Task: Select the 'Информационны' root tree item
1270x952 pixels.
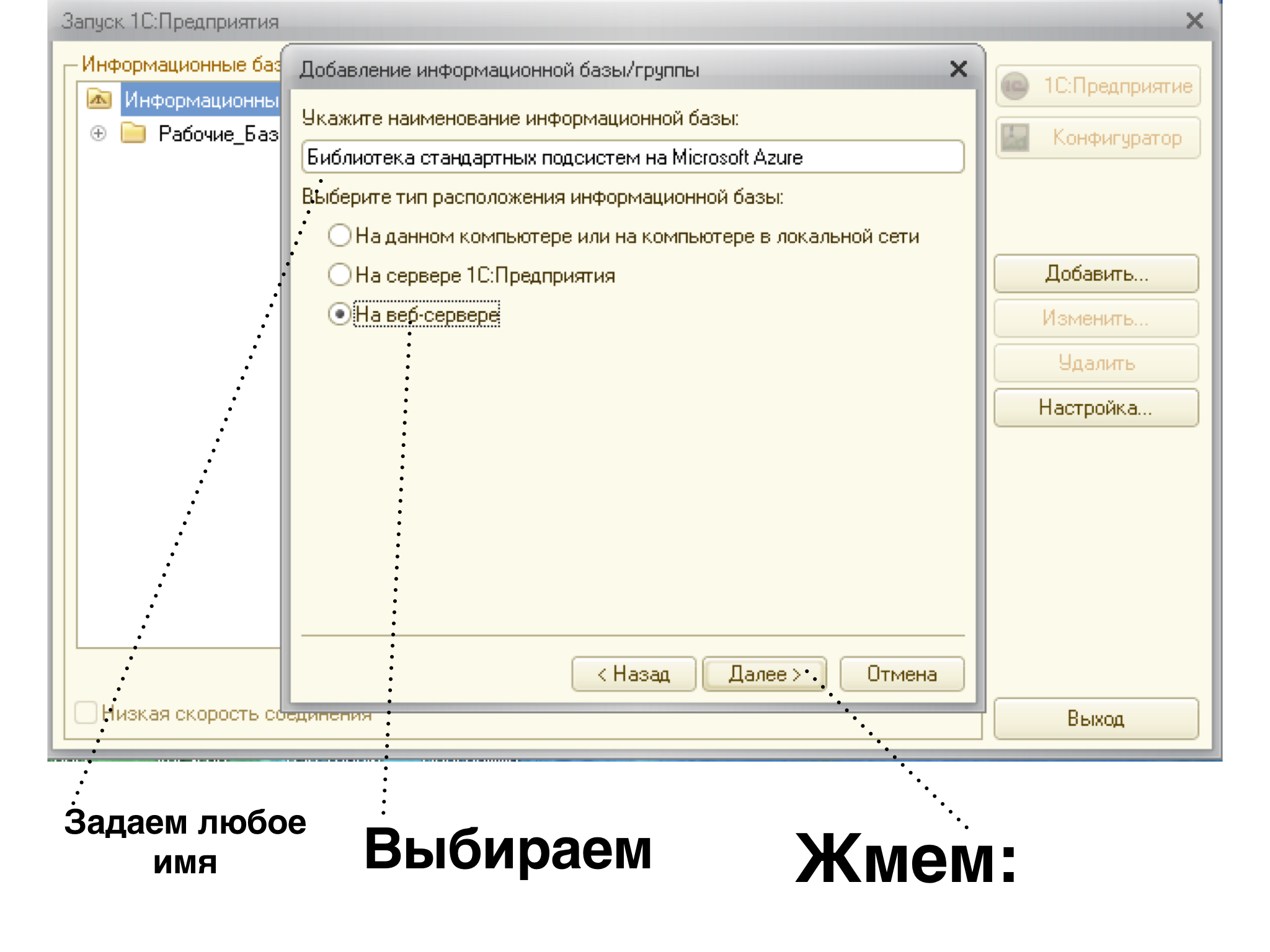Action: pyautogui.click(x=201, y=100)
